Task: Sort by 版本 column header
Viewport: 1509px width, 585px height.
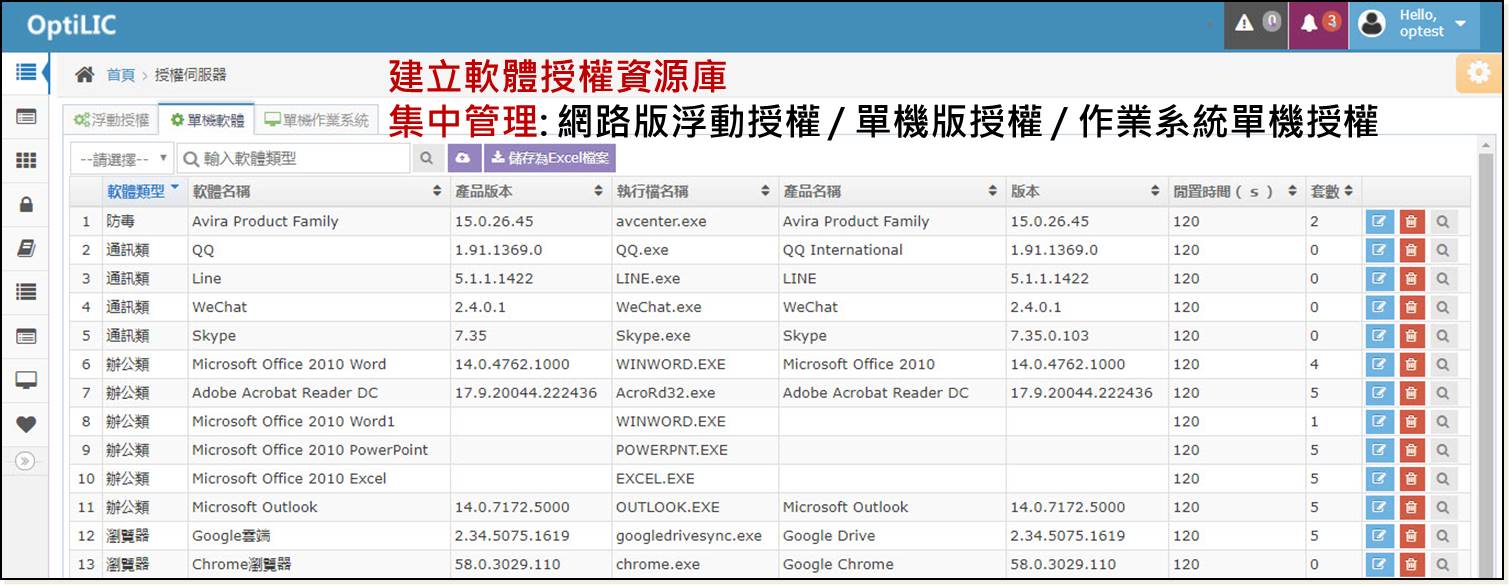Action: 1086,191
